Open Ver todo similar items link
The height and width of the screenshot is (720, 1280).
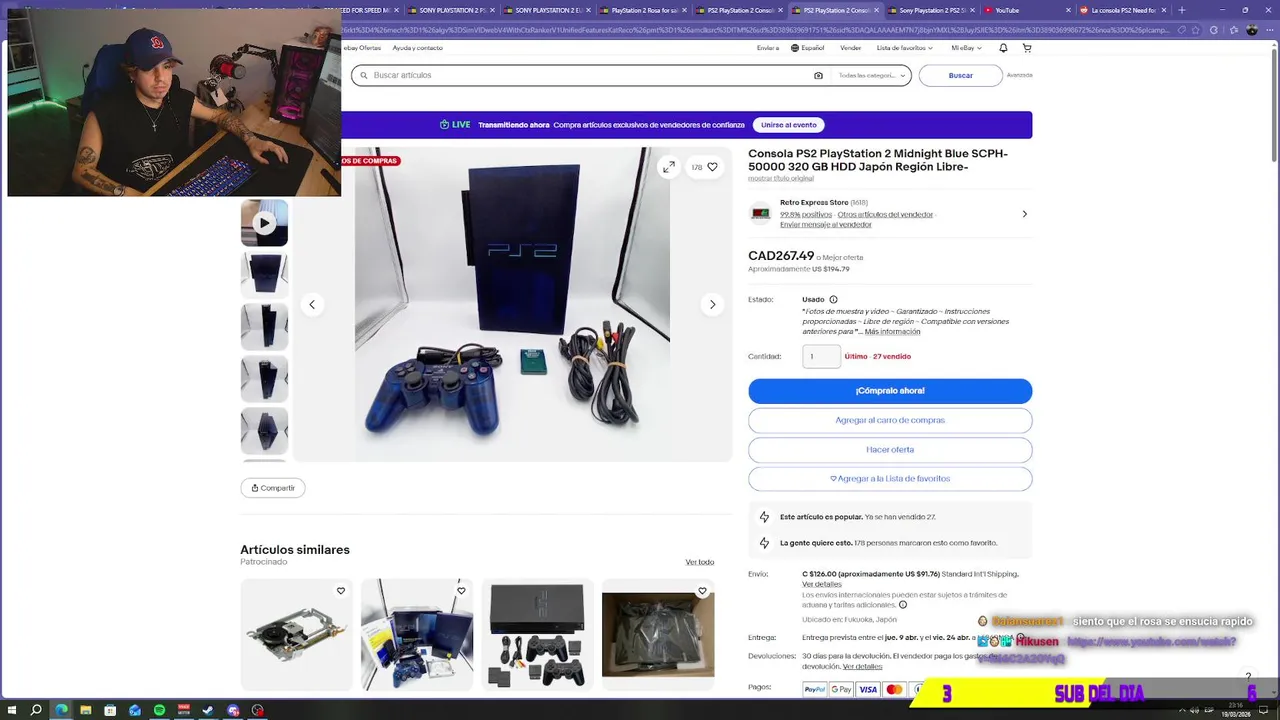click(x=699, y=562)
